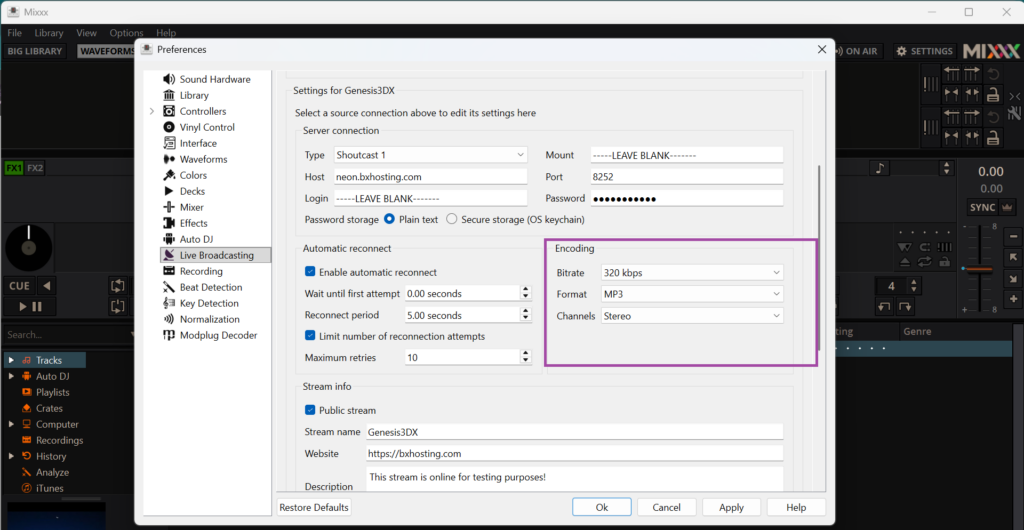
Task: Expand the Controllers tree item
Action: point(152,111)
